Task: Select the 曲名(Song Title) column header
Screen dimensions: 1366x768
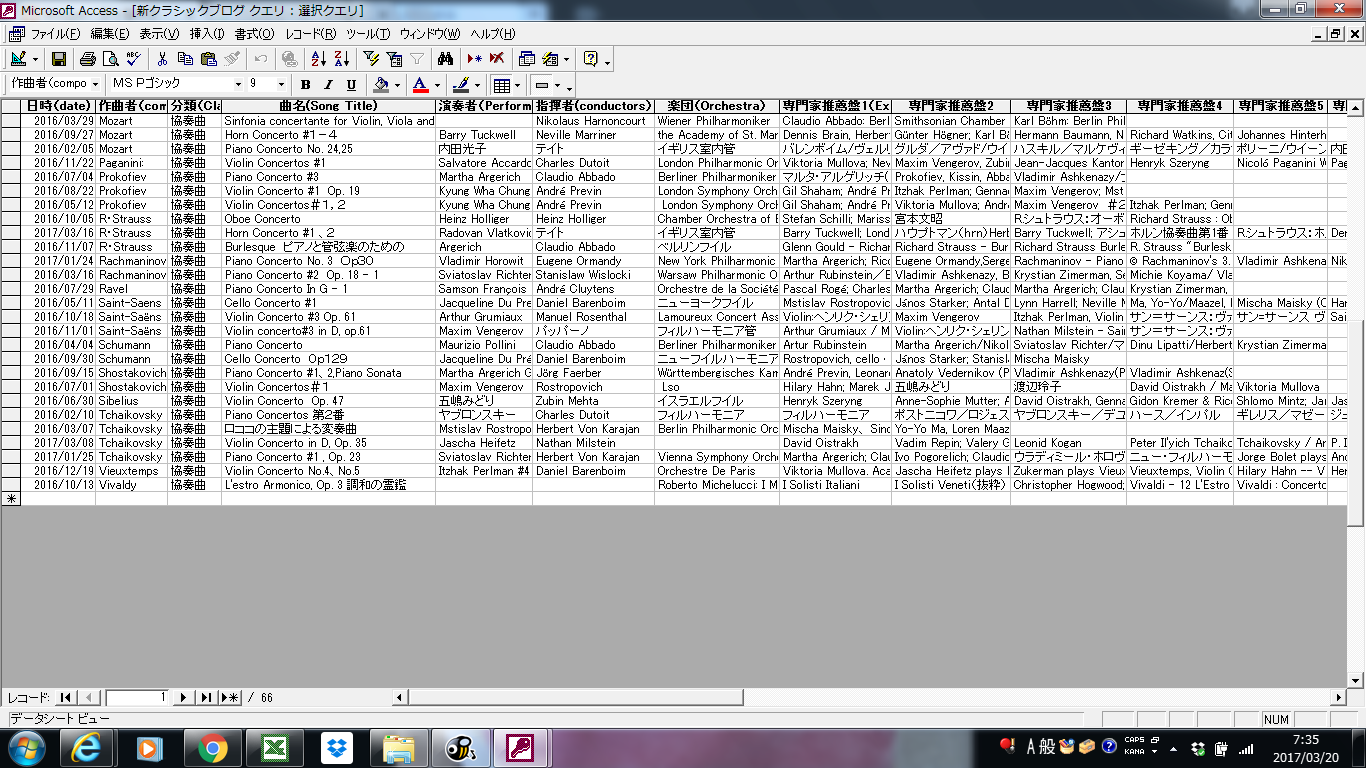Action: tap(328, 106)
